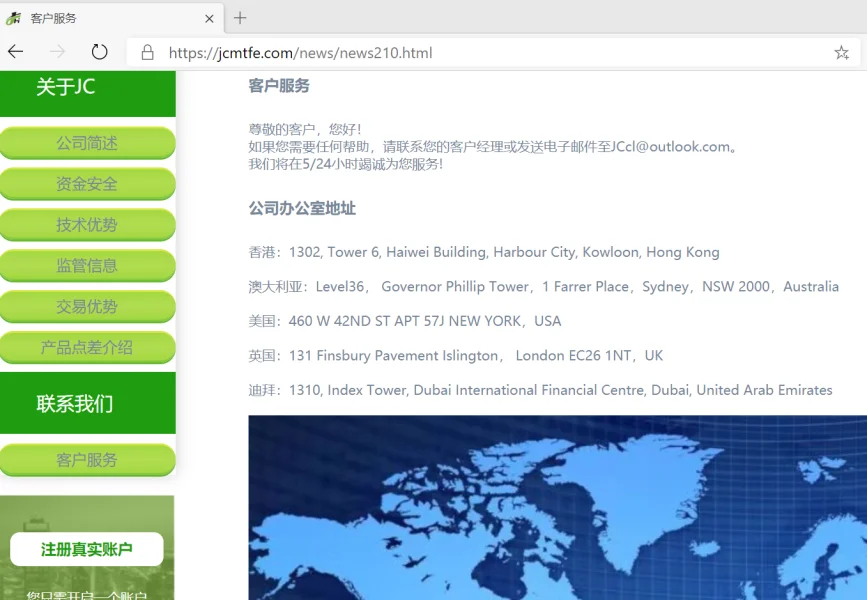Open a new tab with plus icon
Screen dimensions: 867x600
point(240,18)
